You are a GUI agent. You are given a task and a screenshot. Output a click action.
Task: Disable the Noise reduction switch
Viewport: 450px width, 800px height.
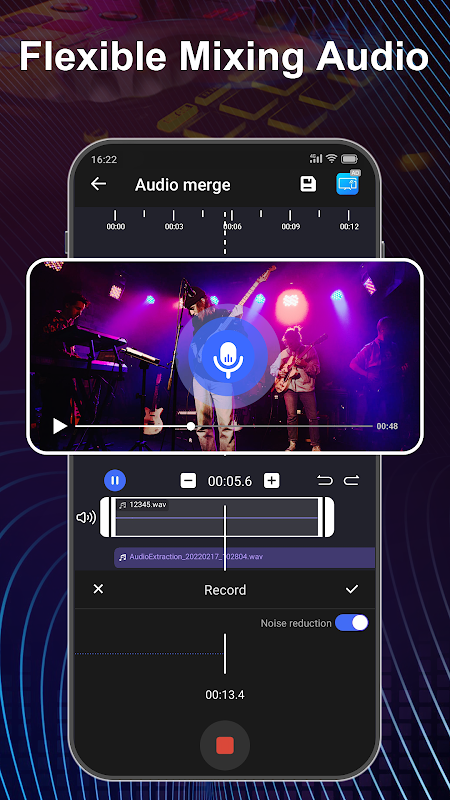coord(352,623)
